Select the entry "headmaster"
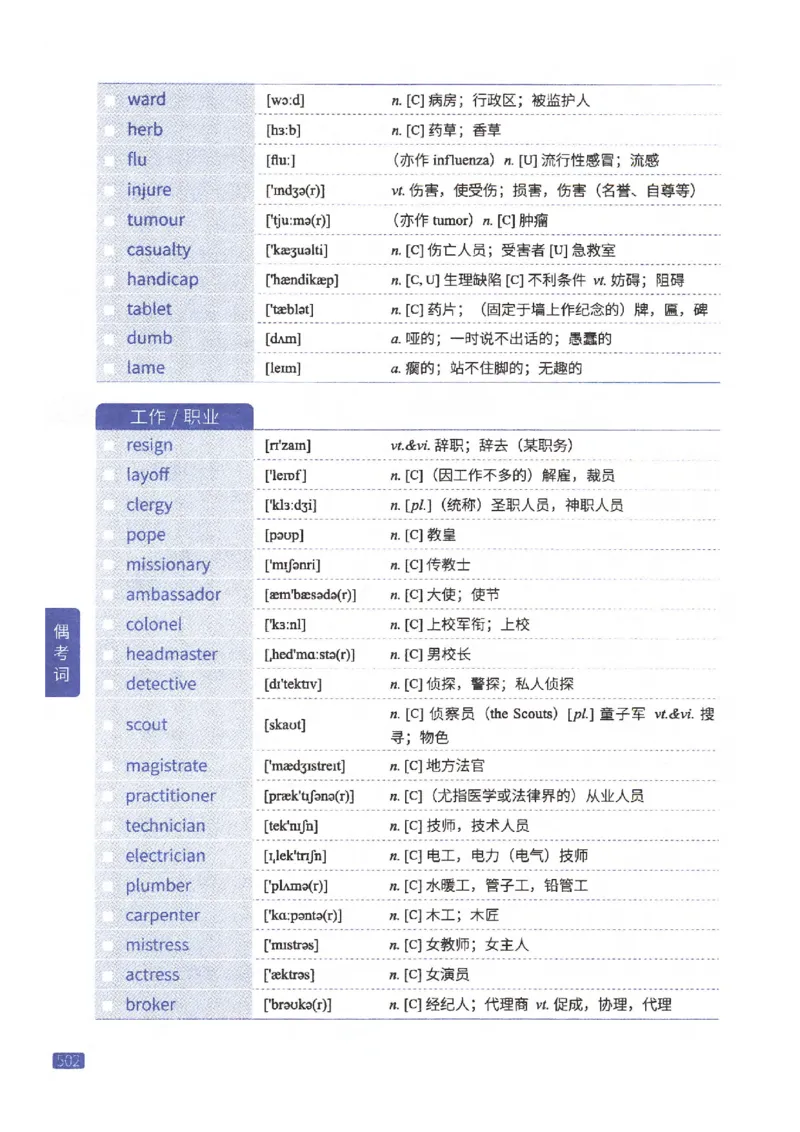The height and width of the screenshot is (1132, 800). click(173, 654)
